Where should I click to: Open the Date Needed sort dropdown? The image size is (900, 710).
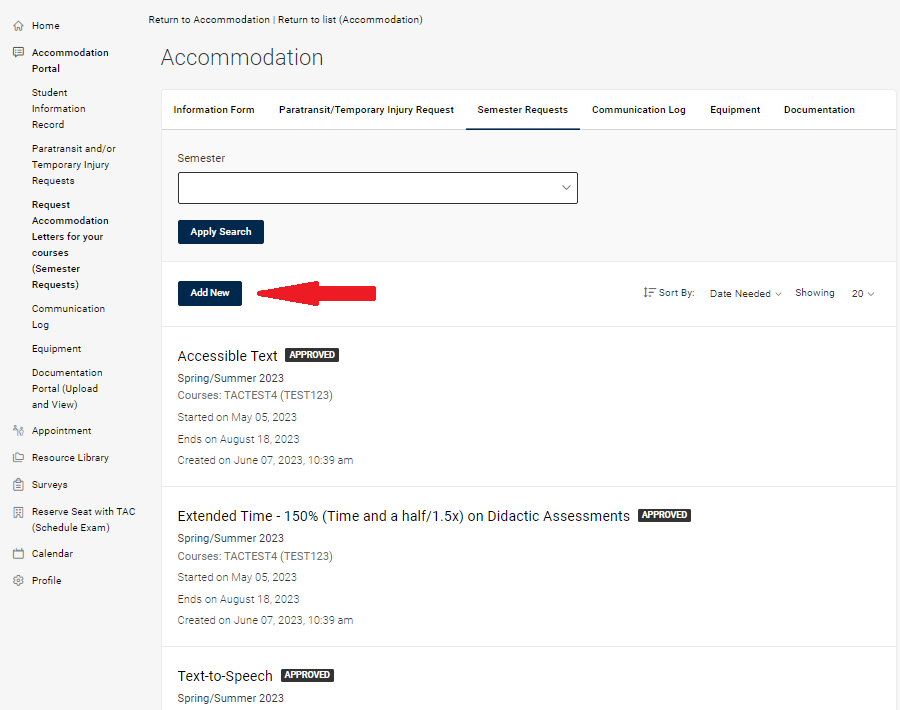(745, 293)
